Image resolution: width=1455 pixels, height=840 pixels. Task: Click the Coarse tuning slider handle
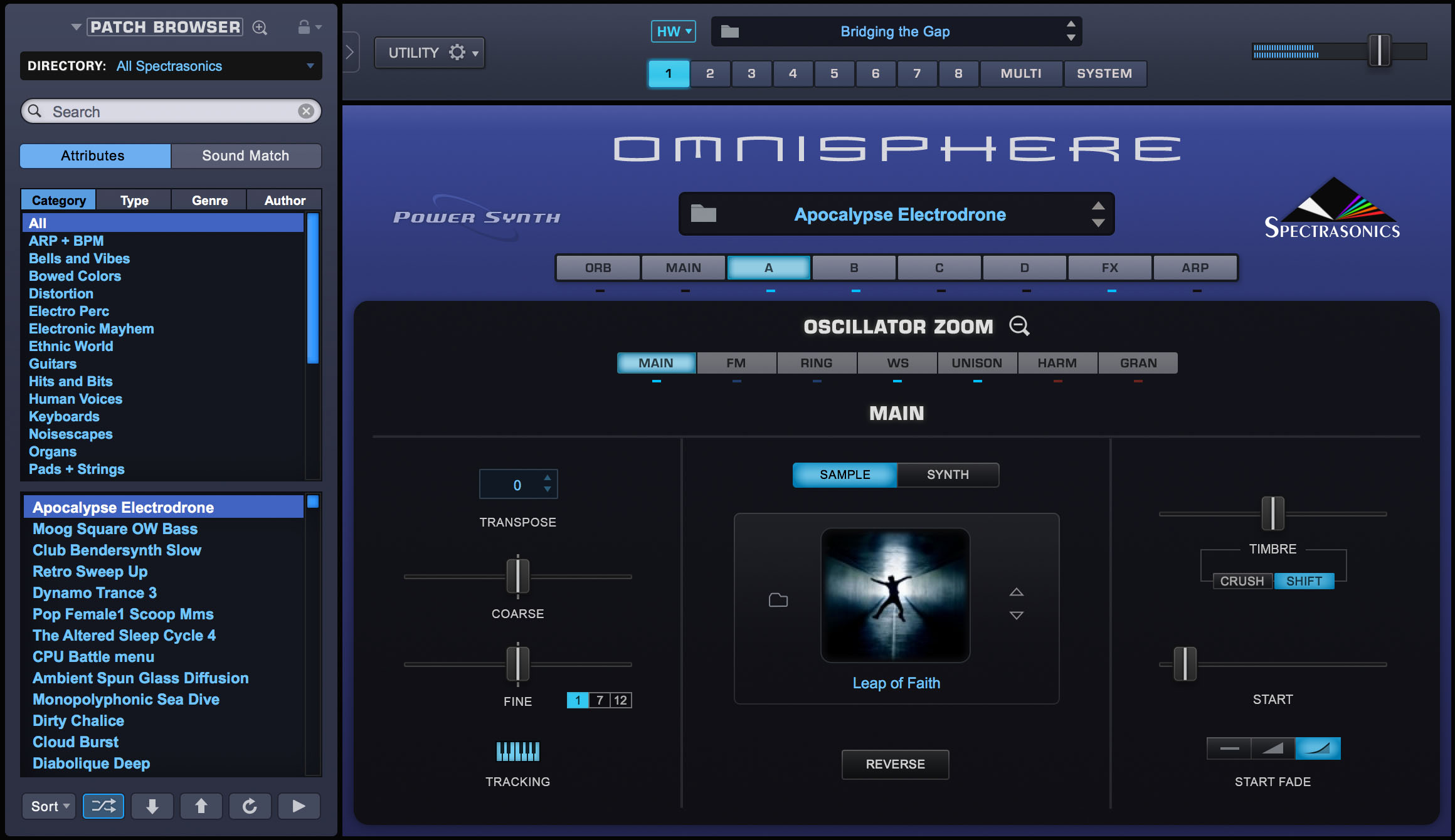coord(517,575)
